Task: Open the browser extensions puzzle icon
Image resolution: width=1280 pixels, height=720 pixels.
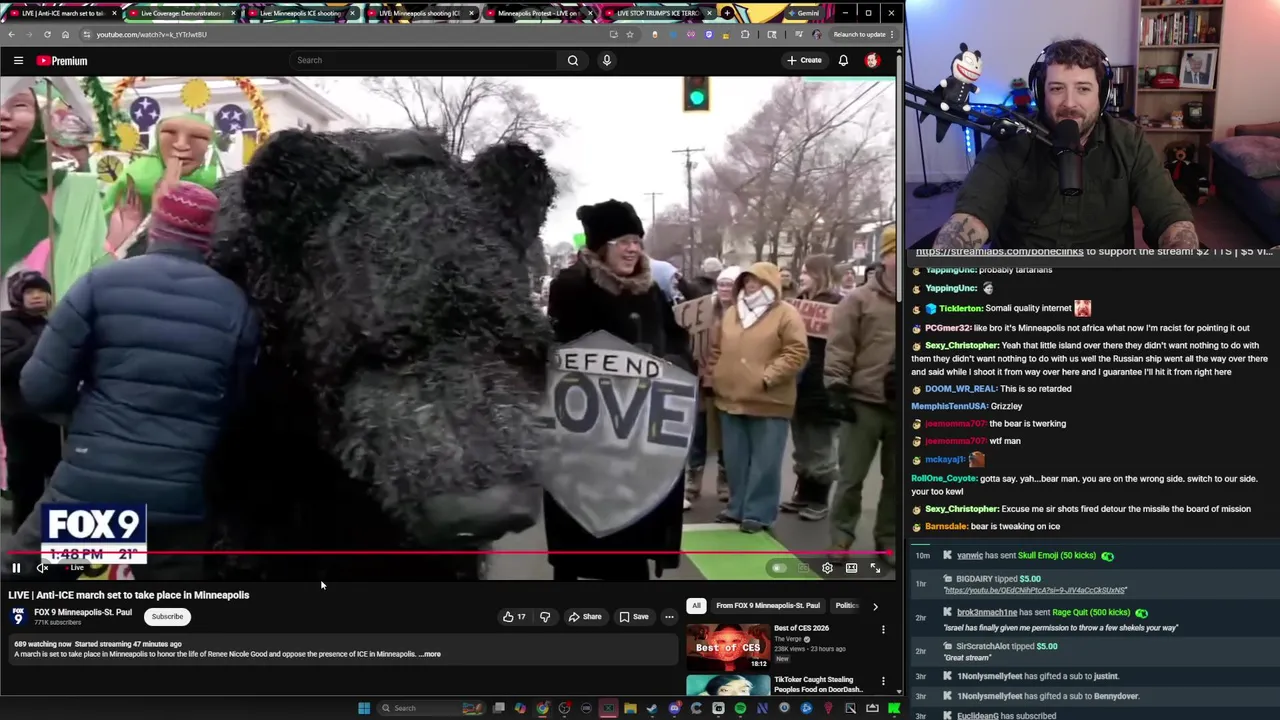Action: click(745, 34)
